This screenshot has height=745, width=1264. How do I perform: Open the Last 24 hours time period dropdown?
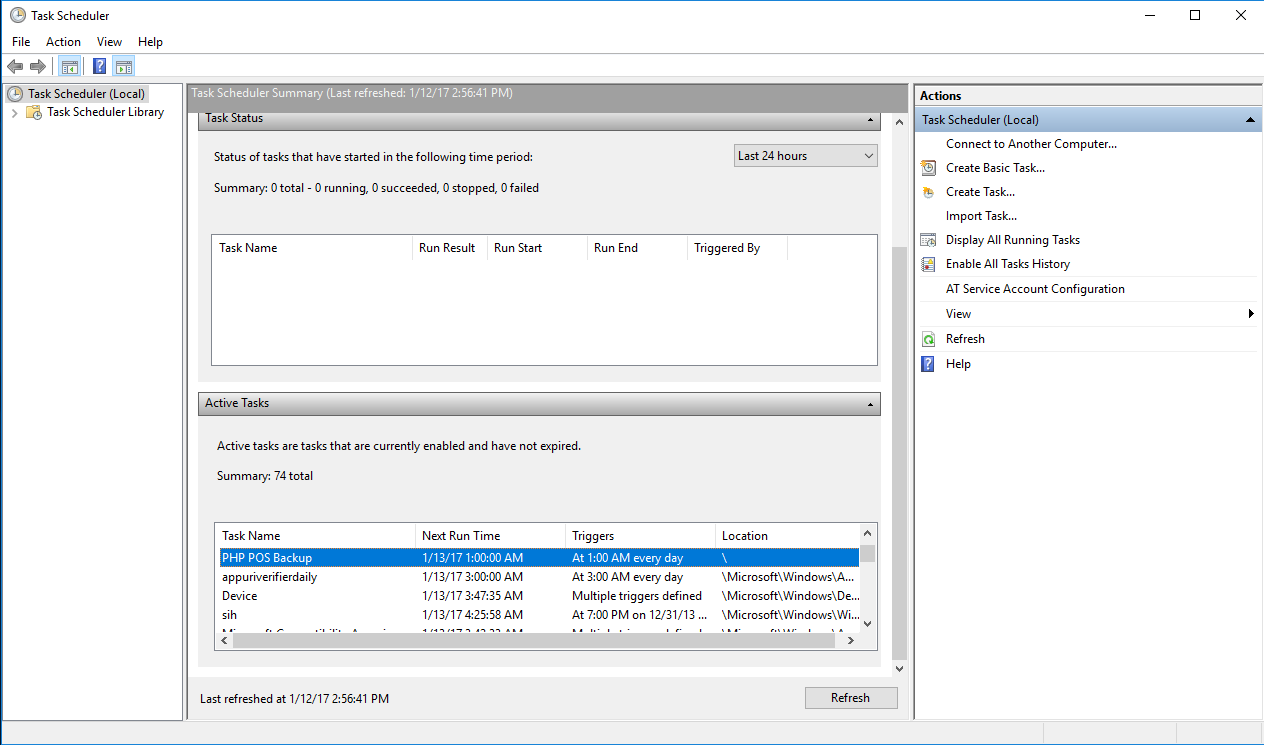[x=805, y=156]
